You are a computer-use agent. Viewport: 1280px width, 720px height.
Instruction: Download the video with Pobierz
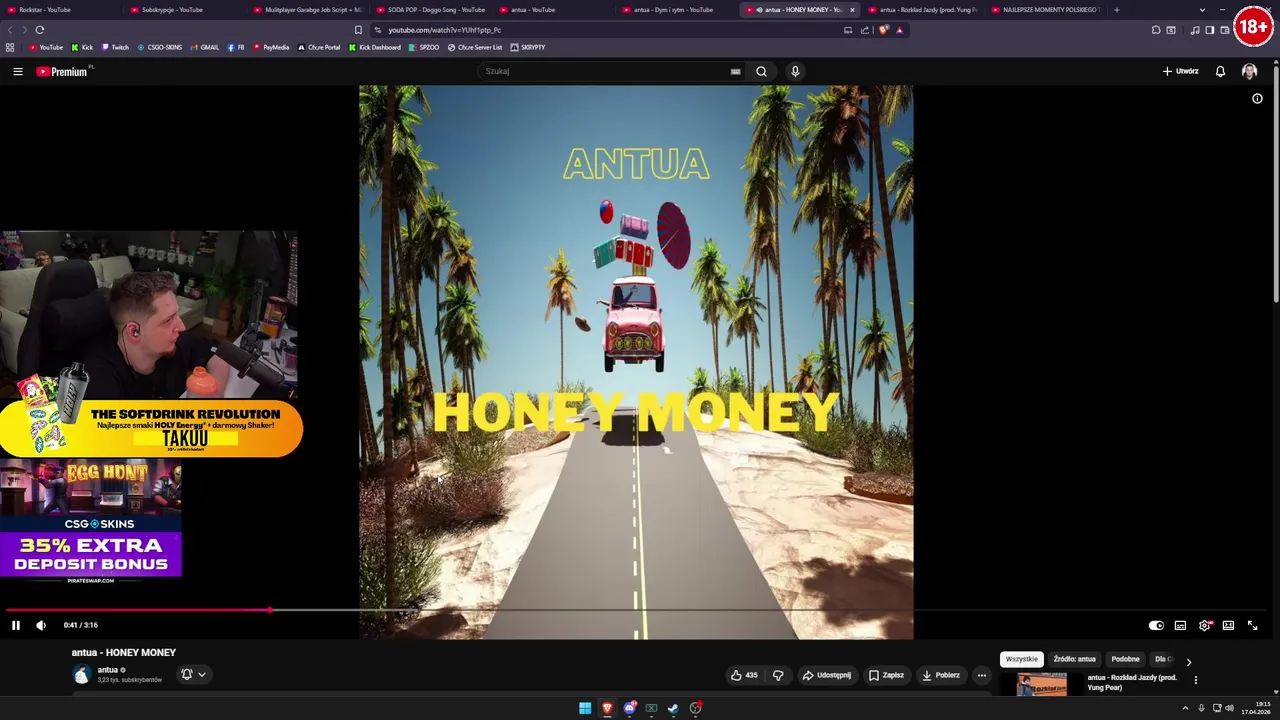(x=940, y=675)
